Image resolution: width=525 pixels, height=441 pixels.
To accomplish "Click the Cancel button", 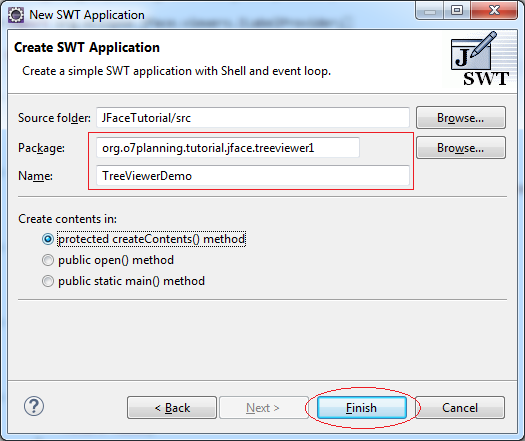I will (x=460, y=408).
